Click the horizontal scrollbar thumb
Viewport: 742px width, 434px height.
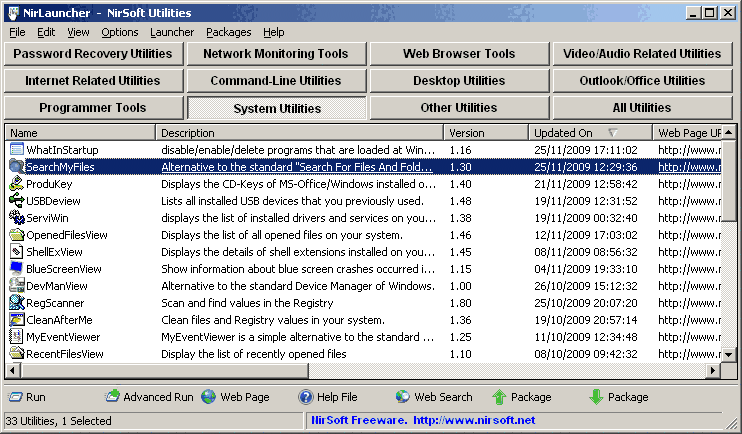[x=164, y=370]
